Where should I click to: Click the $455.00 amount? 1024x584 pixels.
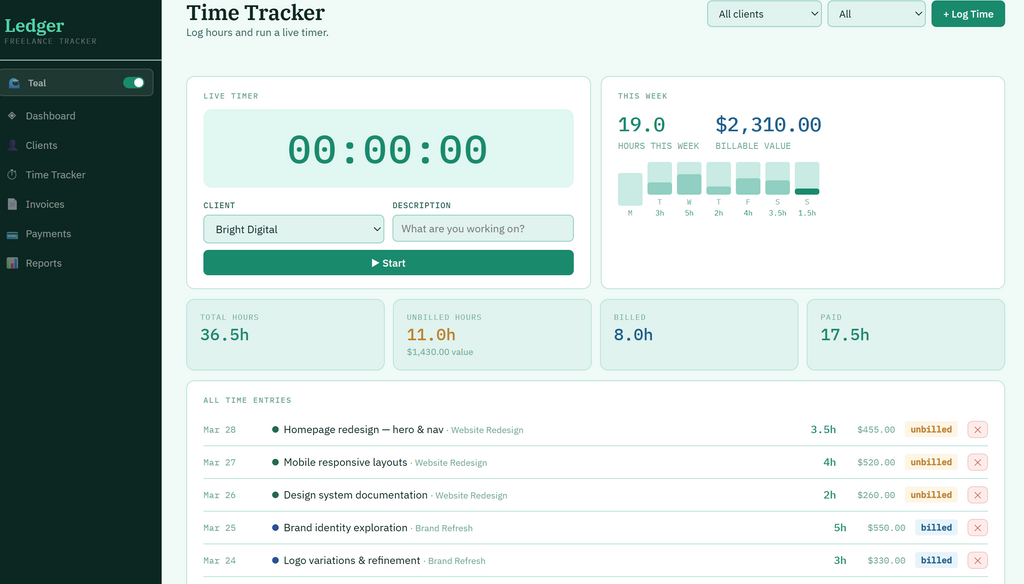876,430
